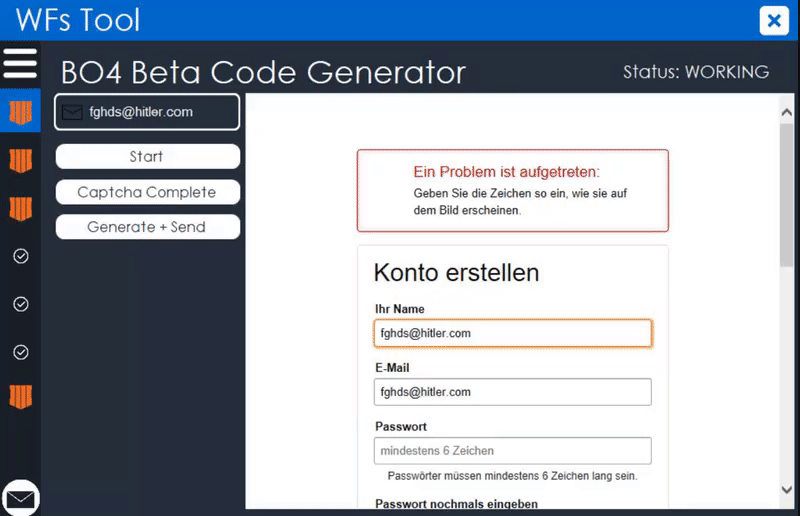Open the mail icon at sidebar bottom

[x=20, y=498]
